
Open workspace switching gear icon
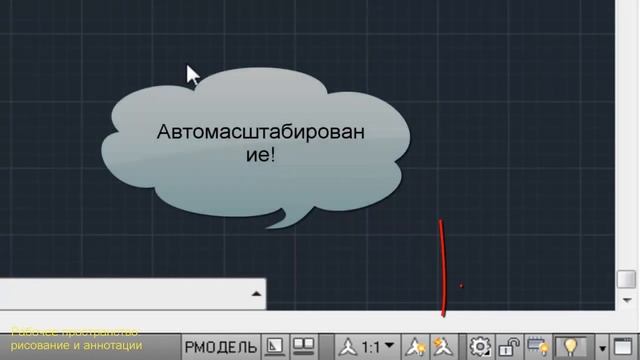pyautogui.click(x=480, y=347)
